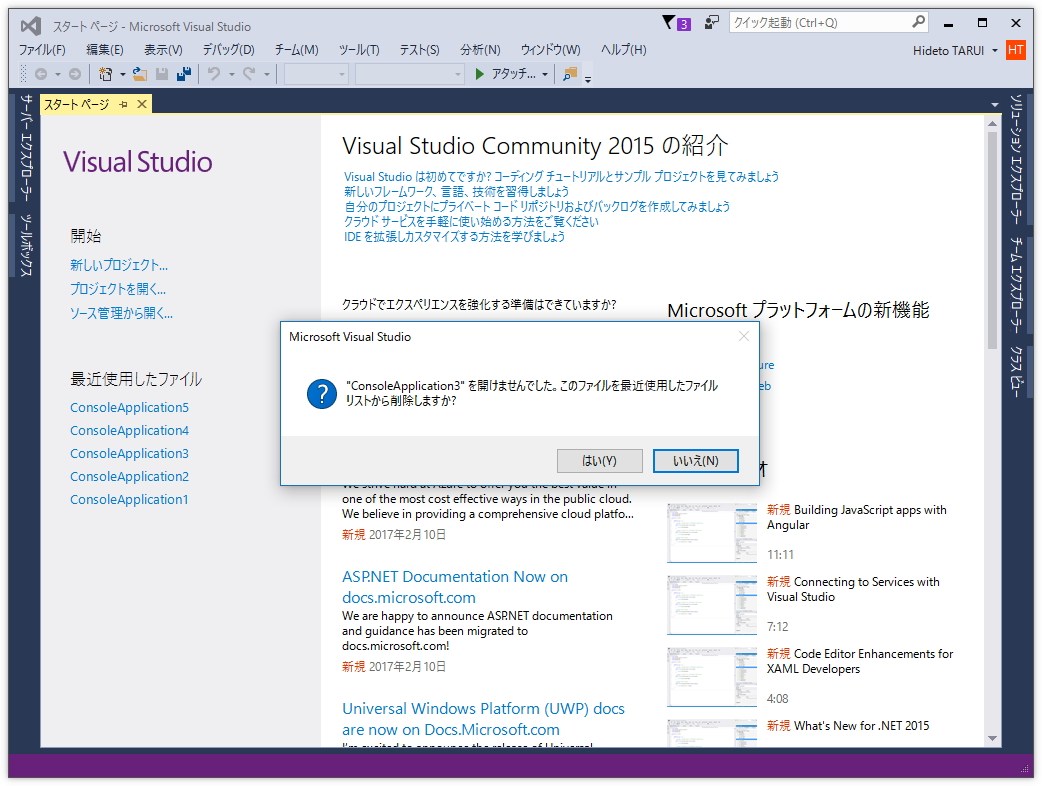Click ソース管理から開く... link
1042x786 pixels.
click(121, 313)
